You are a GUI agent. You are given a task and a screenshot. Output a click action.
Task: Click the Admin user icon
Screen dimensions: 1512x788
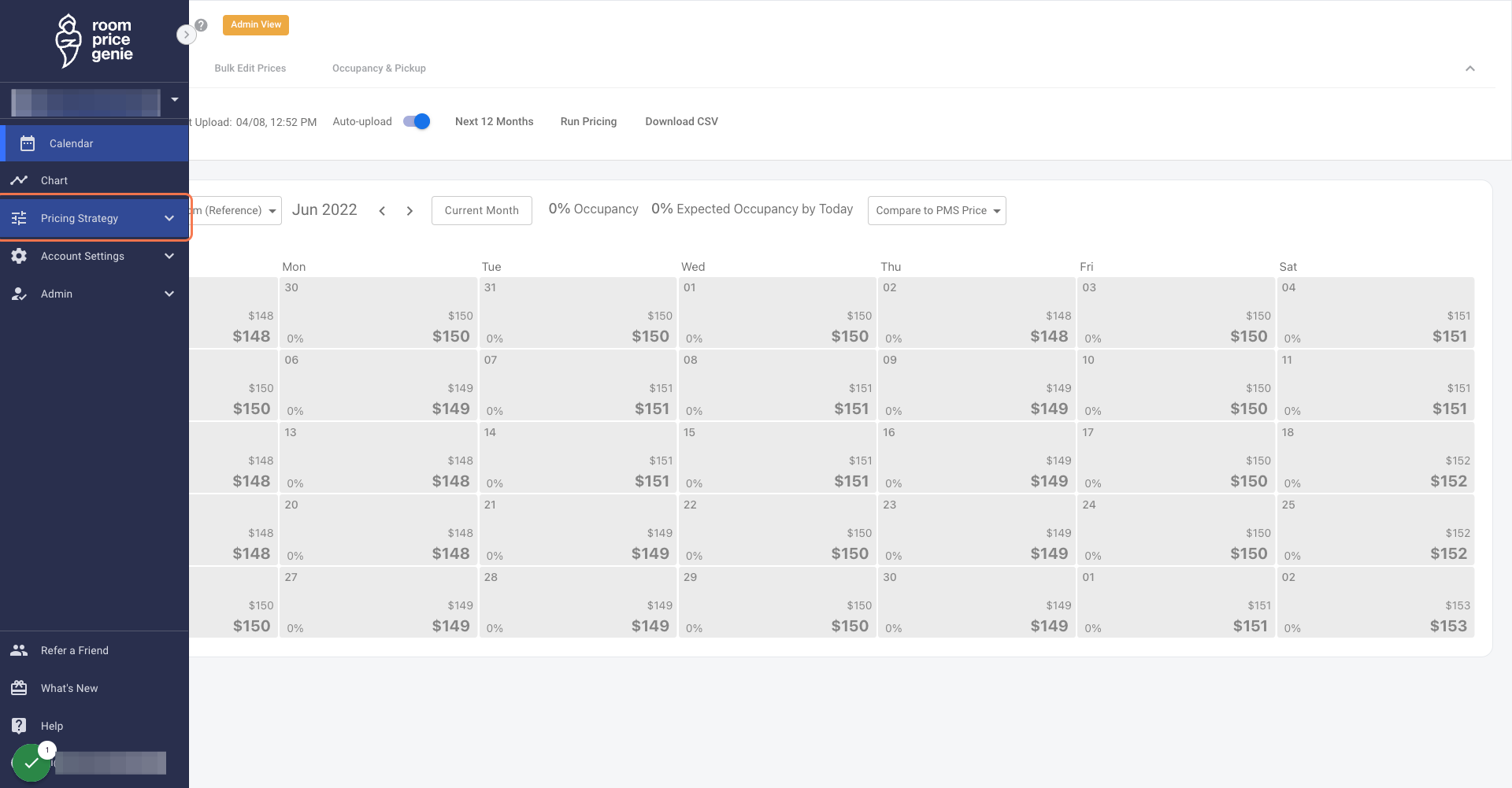(19, 294)
